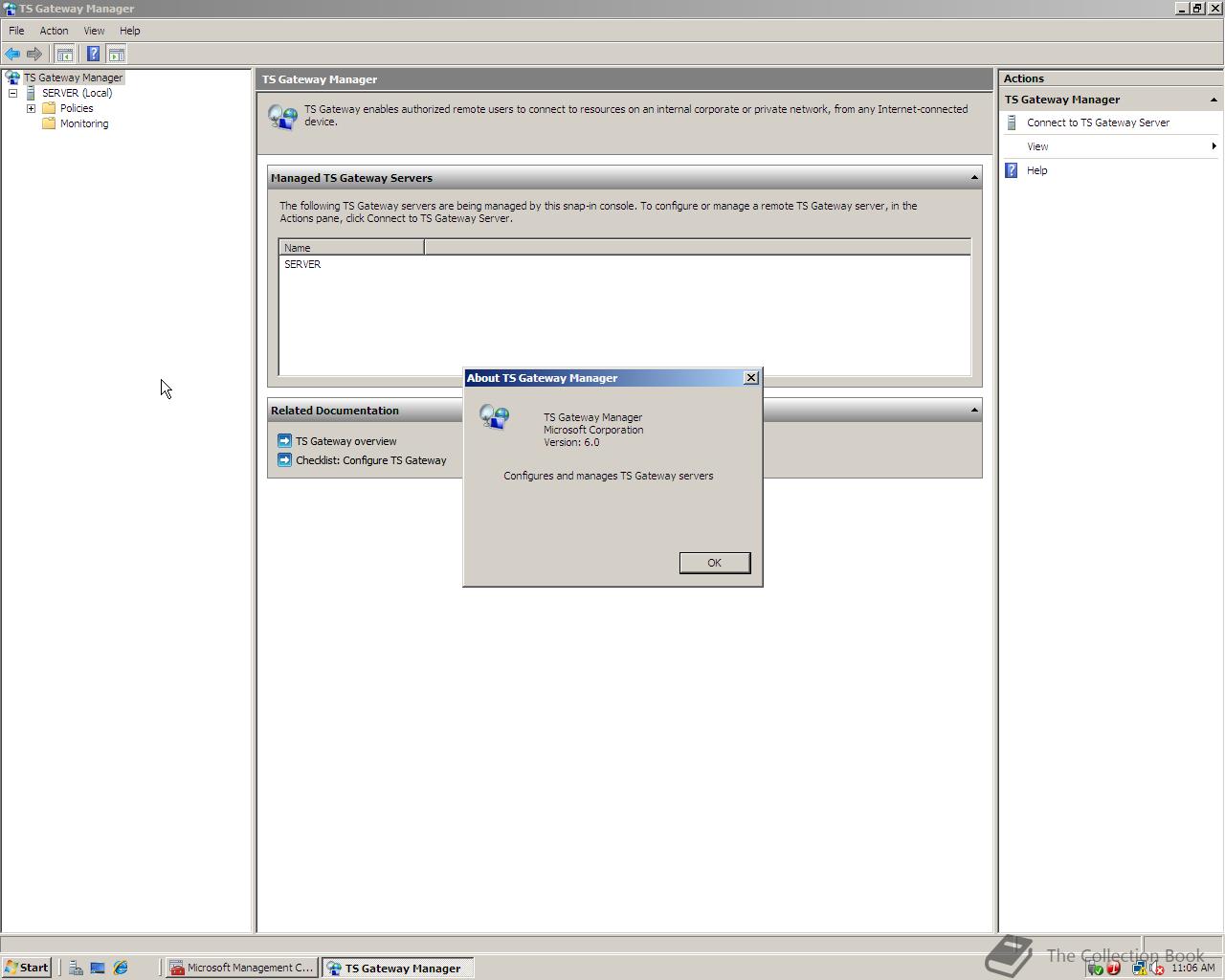Open the View menu
Screen dimensions: 1225x980
point(94,31)
